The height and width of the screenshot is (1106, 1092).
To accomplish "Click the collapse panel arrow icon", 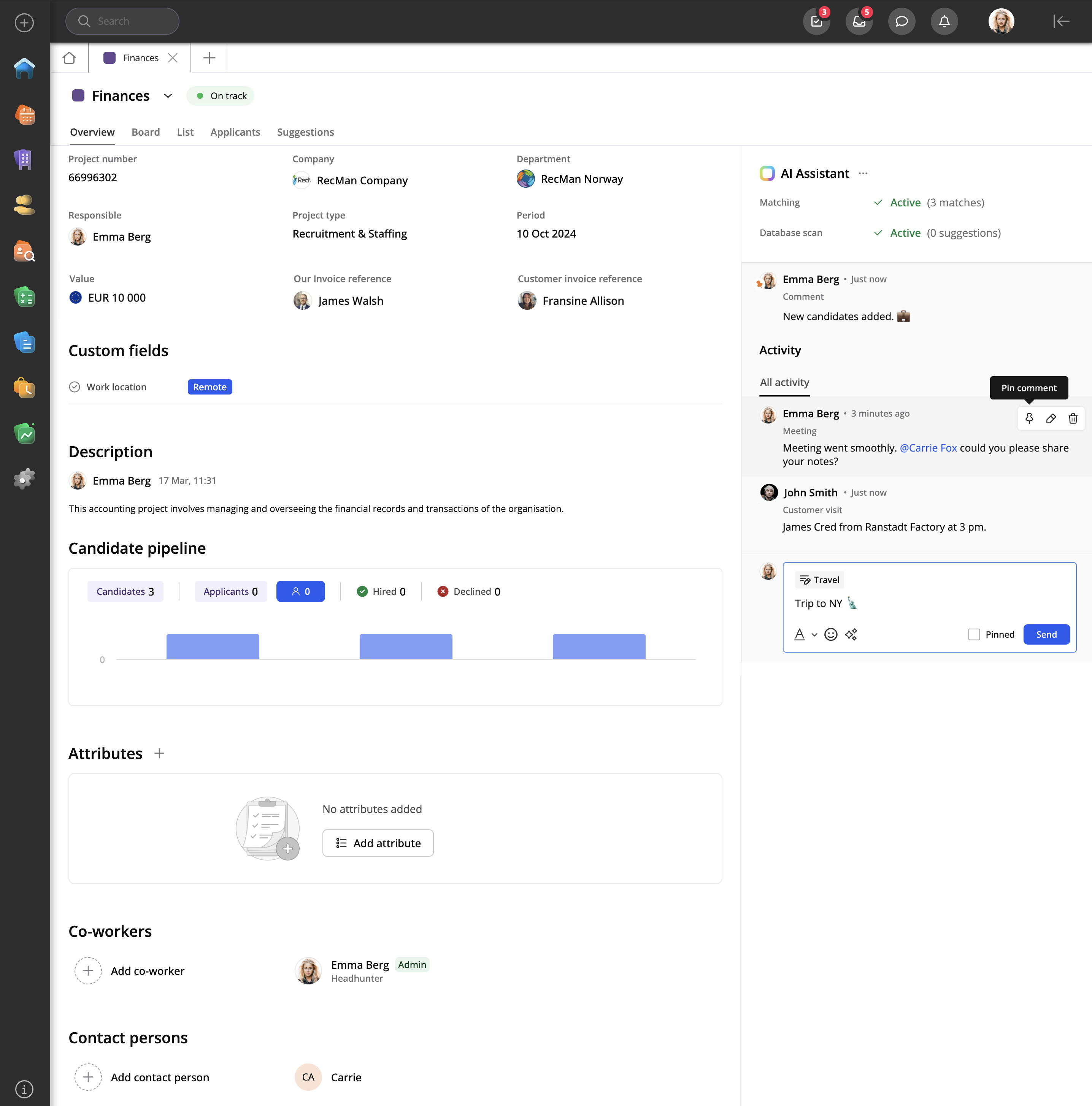I will (1061, 21).
